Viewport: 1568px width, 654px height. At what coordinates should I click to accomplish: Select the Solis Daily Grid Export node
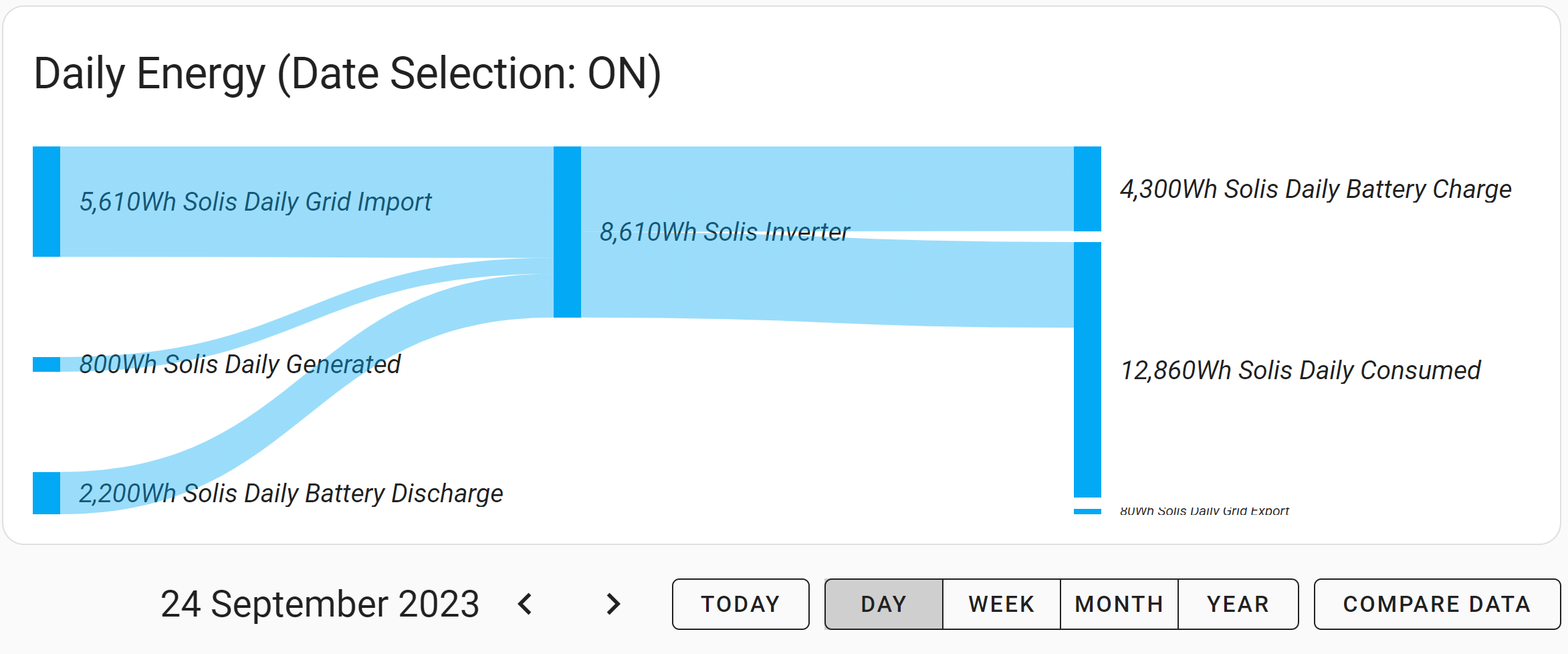click(x=1087, y=512)
